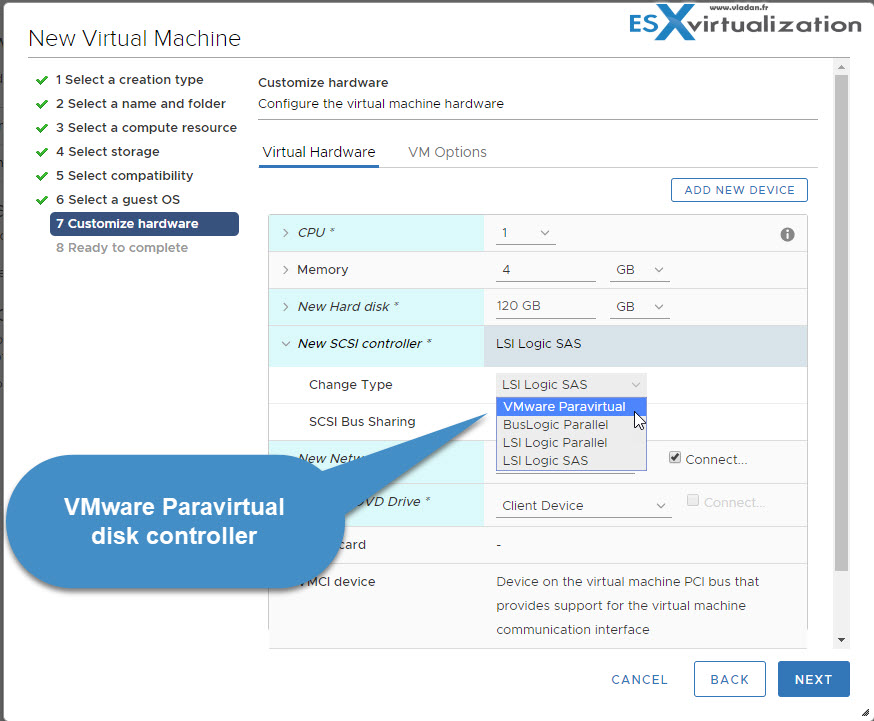Select LSI Logic SAS list option

[571, 460]
